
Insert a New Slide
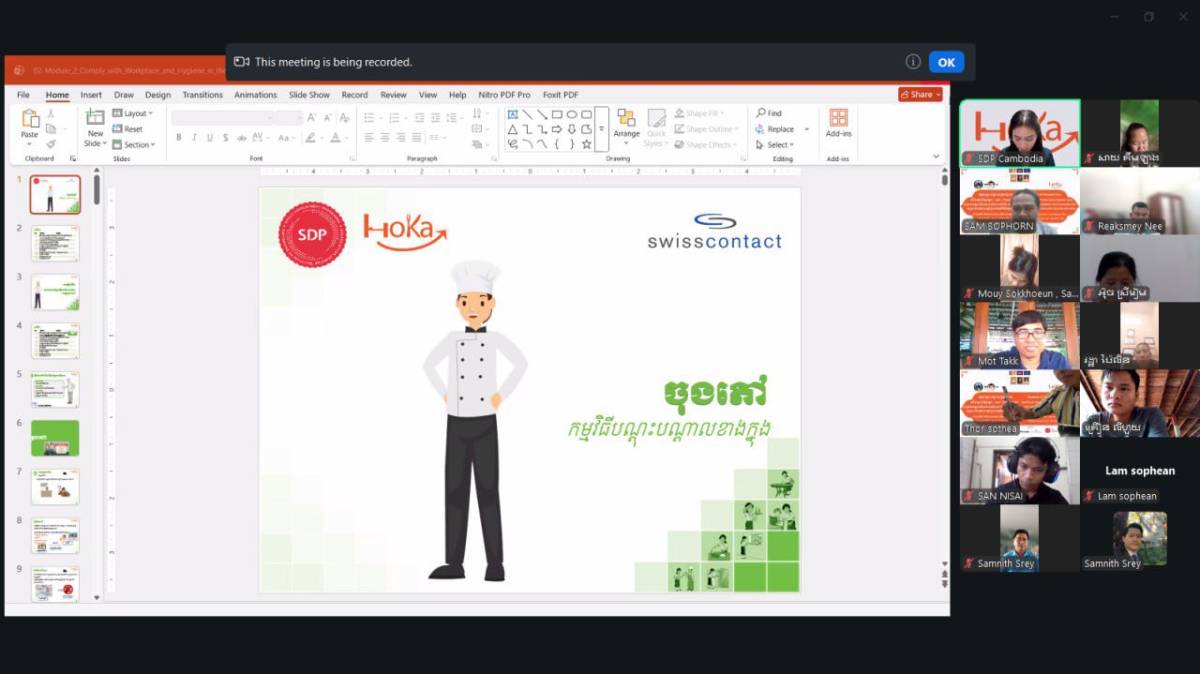[95, 127]
